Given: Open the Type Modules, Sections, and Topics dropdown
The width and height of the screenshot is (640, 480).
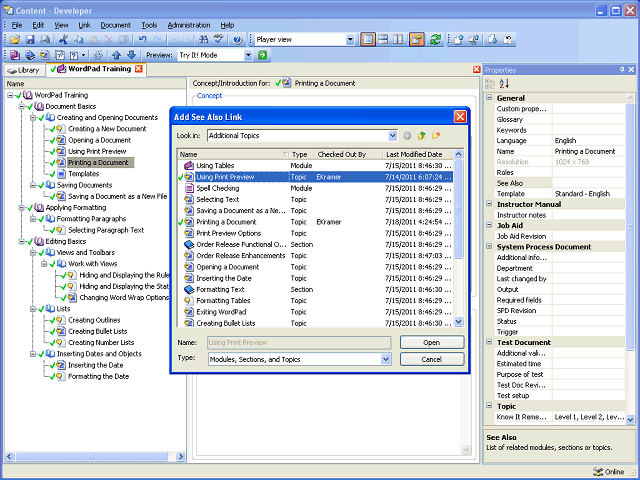Looking at the screenshot, I should 385,359.
